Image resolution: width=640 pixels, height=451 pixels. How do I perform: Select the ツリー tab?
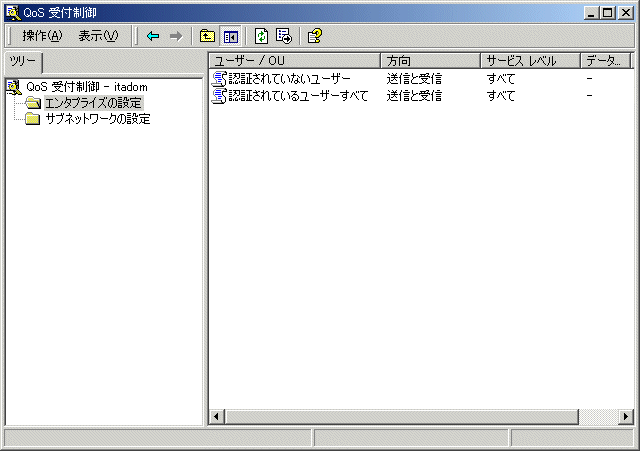tap(23, 62)
